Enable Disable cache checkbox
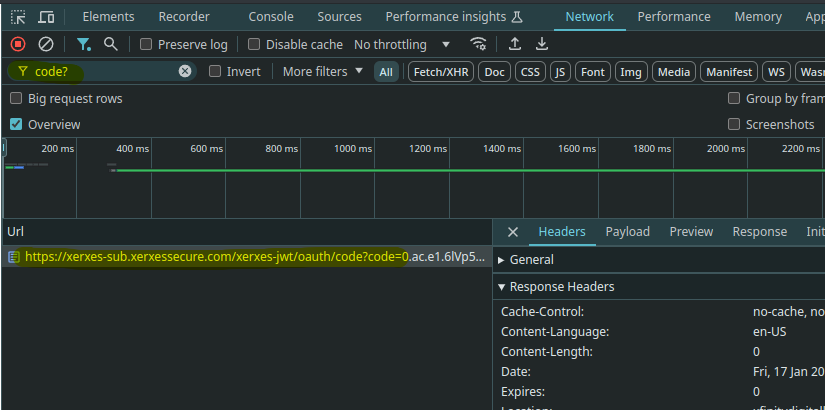 coord(254,44)
